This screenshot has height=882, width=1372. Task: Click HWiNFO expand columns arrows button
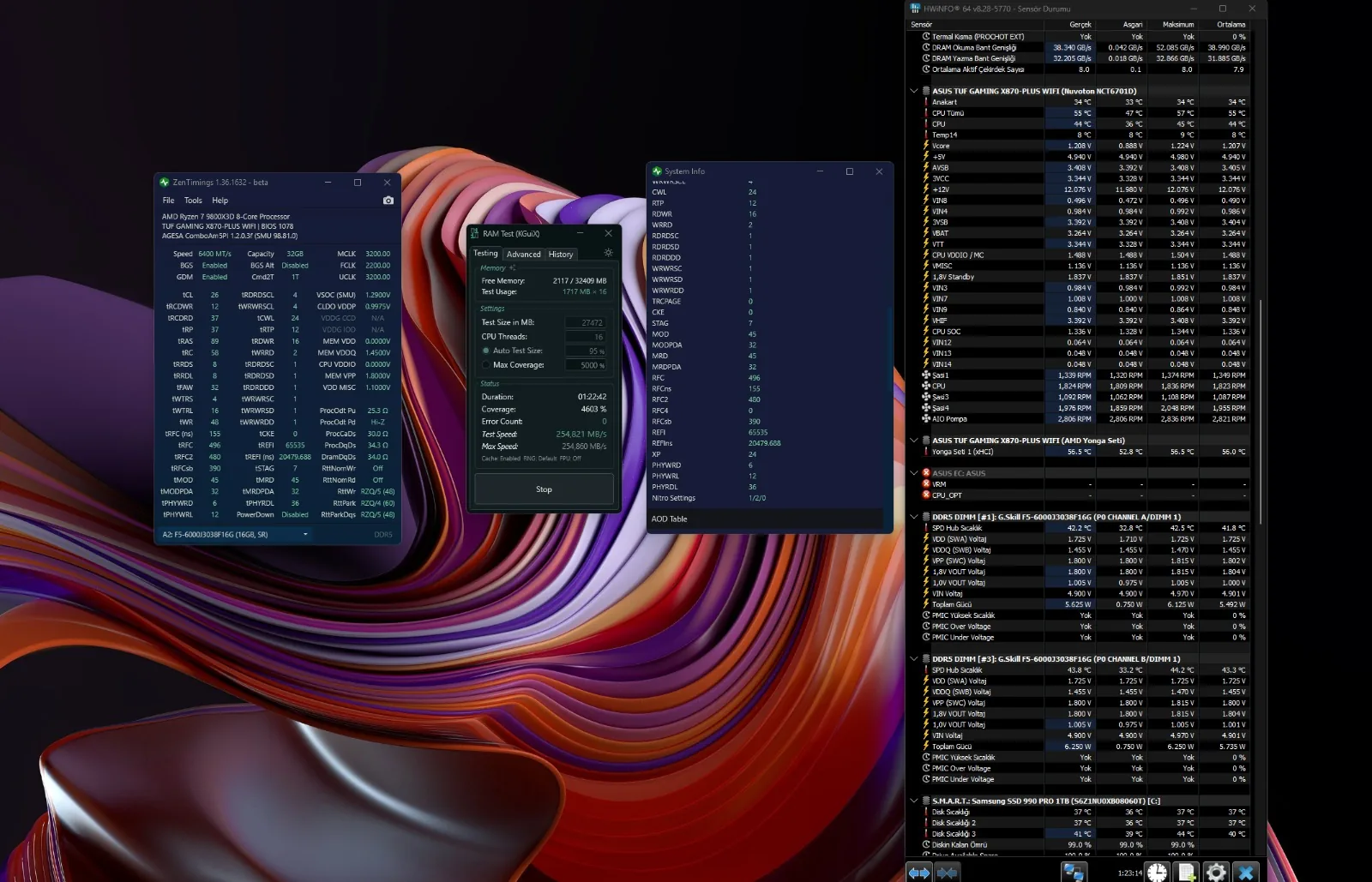[919, 872]
